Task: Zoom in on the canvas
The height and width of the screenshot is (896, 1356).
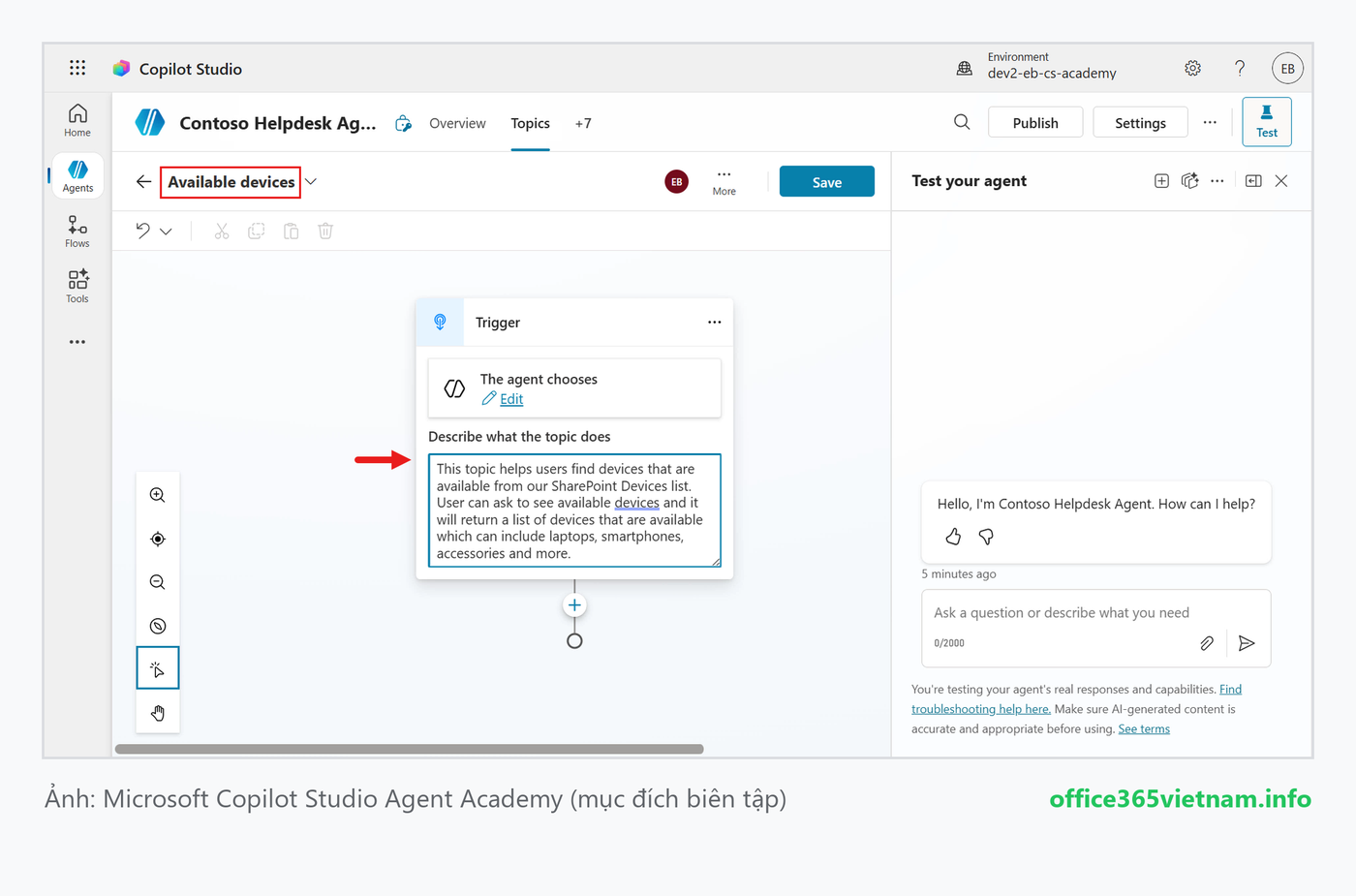Action: coord(158,495)
